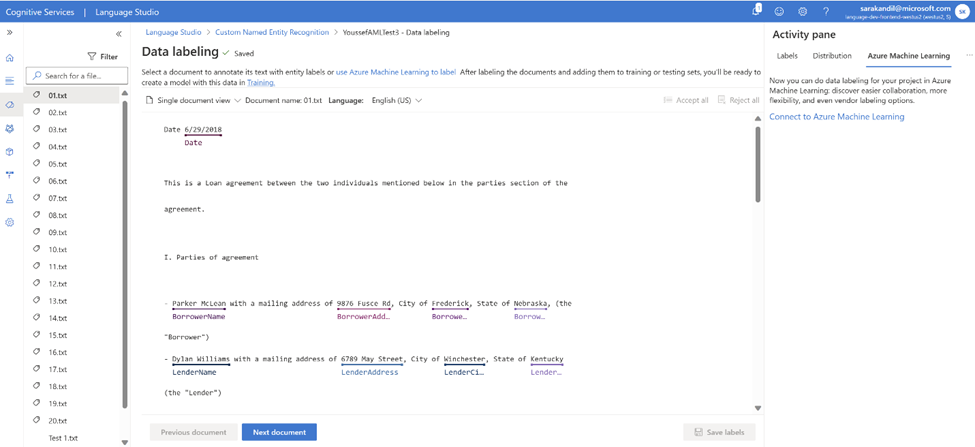This screenshot has width=975, height=447.
Task: Click the file list scrollbar up arrow
Action: point(125,93)
